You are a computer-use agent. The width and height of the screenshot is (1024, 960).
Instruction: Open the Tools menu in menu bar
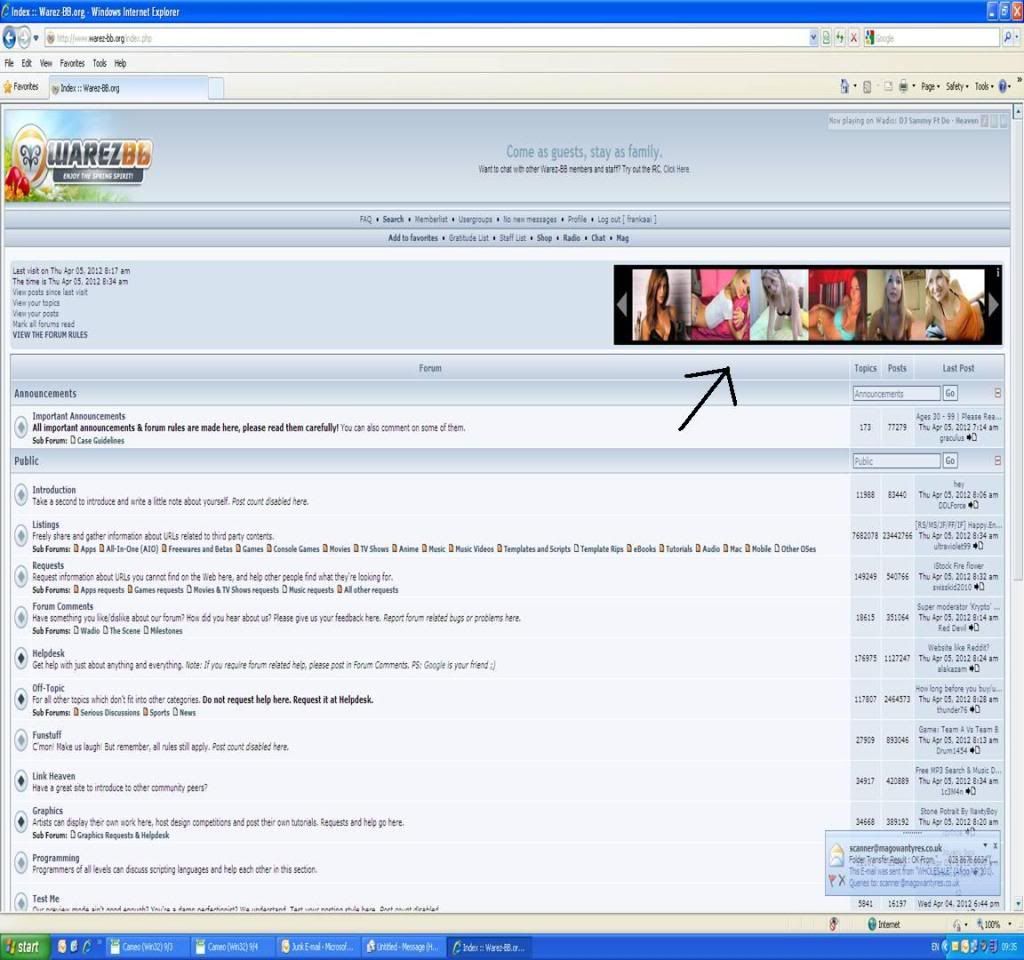point(99,63)
